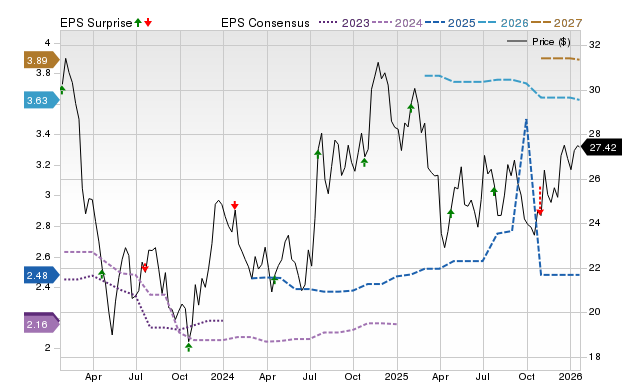Click the brown 3.89 estimate tag
640x382 pixels.
[x=42, y=60]
